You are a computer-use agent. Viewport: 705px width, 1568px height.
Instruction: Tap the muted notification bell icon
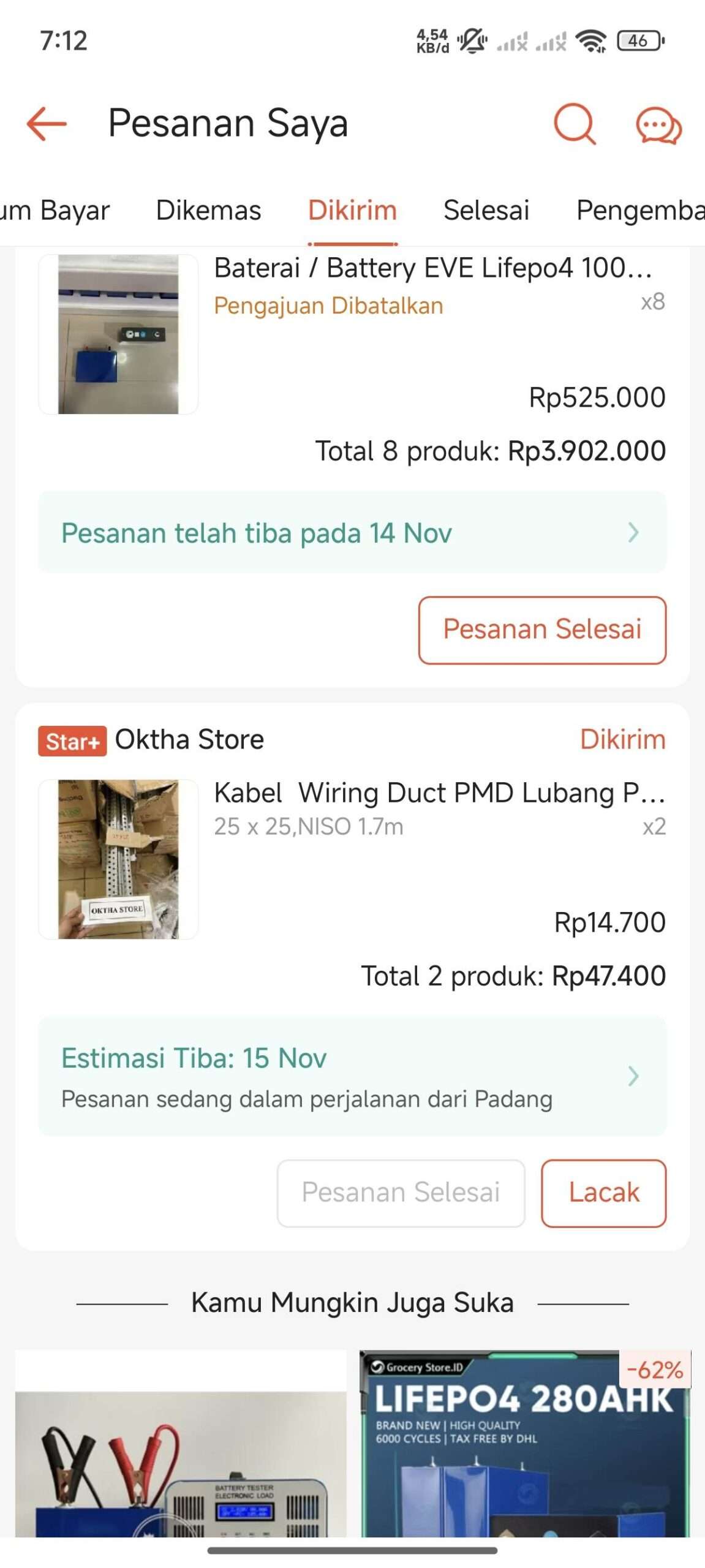click(x=472, y=41)
